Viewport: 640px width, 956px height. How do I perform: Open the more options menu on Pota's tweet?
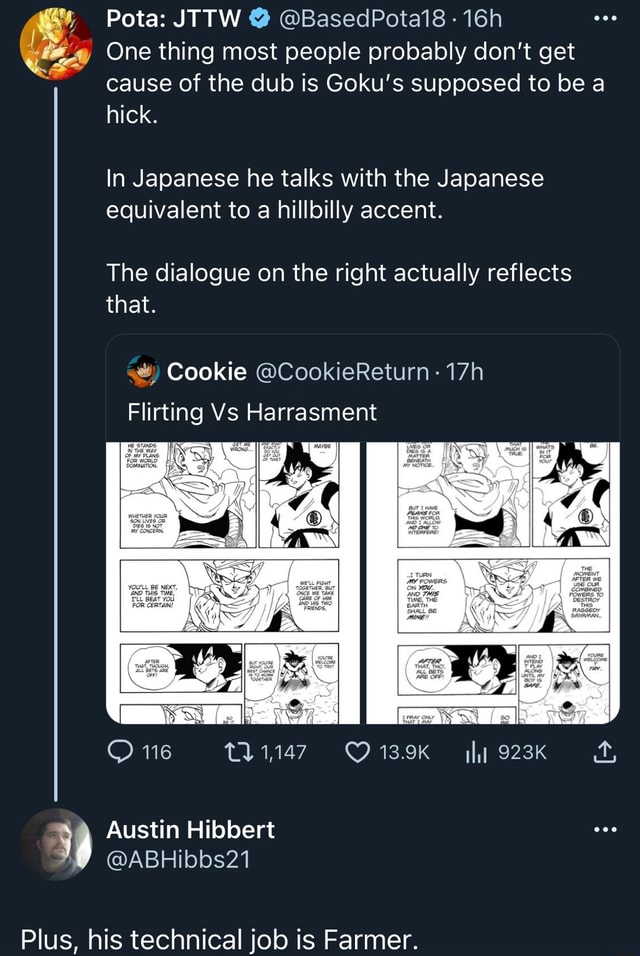coord(603,20)
